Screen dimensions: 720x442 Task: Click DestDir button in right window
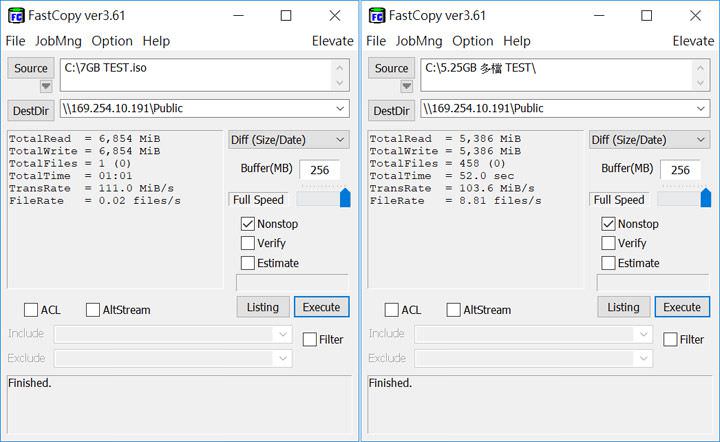391,111
